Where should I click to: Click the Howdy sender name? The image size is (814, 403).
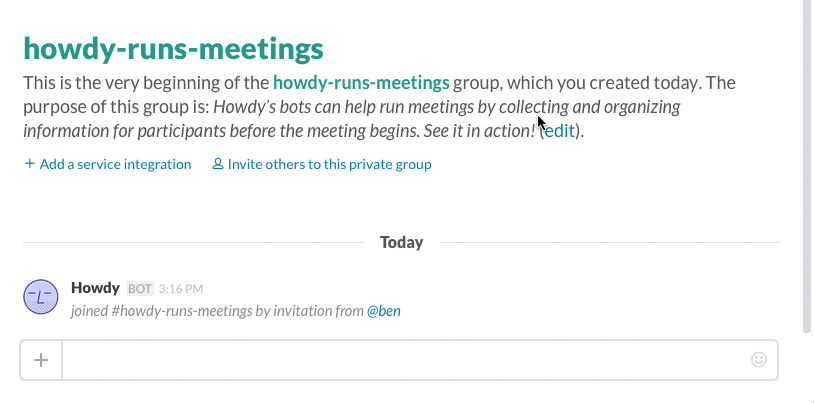(x=95, y=288)
